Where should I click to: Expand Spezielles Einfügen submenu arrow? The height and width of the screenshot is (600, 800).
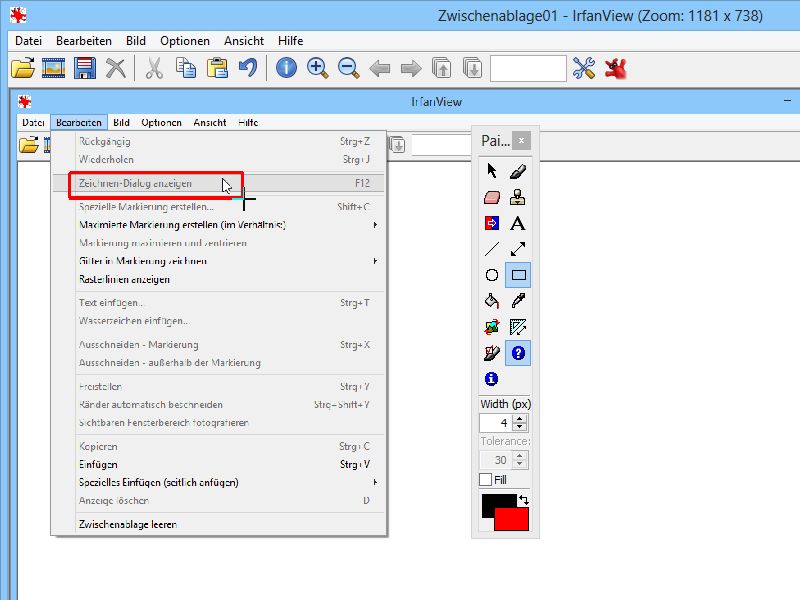click(x=375, y=483)
